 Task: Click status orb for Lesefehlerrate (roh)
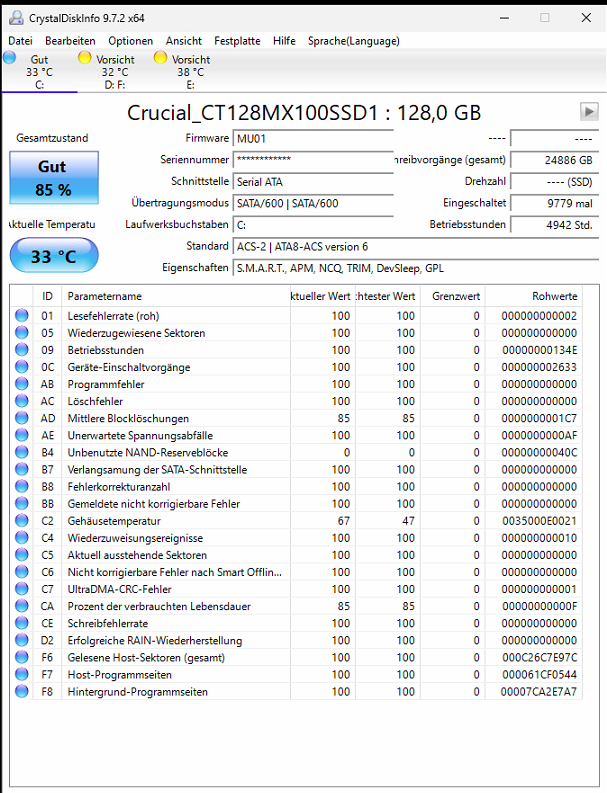(x=22, y=316)
